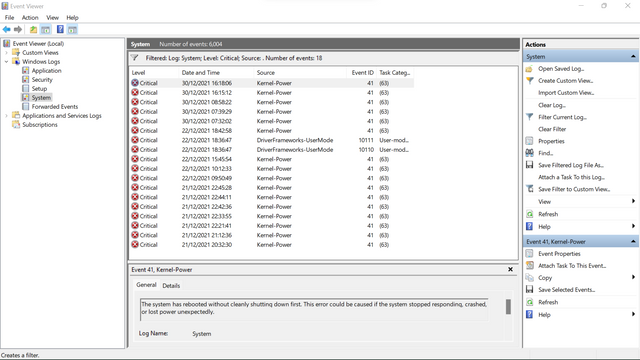
Task: Open the System Help submenu arrow
Action: click(633, 226)
